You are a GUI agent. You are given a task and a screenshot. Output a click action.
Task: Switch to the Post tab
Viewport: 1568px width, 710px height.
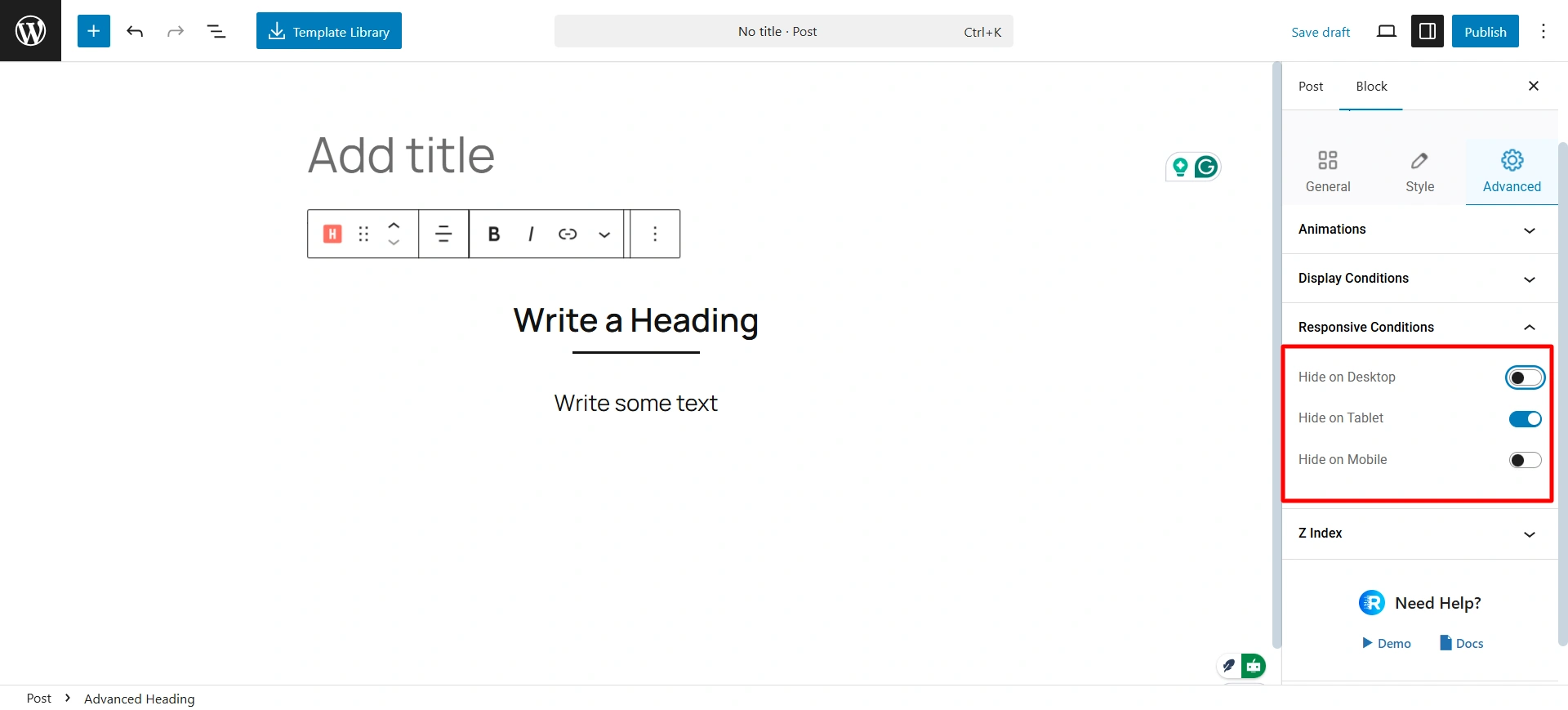pos(1311,87)
